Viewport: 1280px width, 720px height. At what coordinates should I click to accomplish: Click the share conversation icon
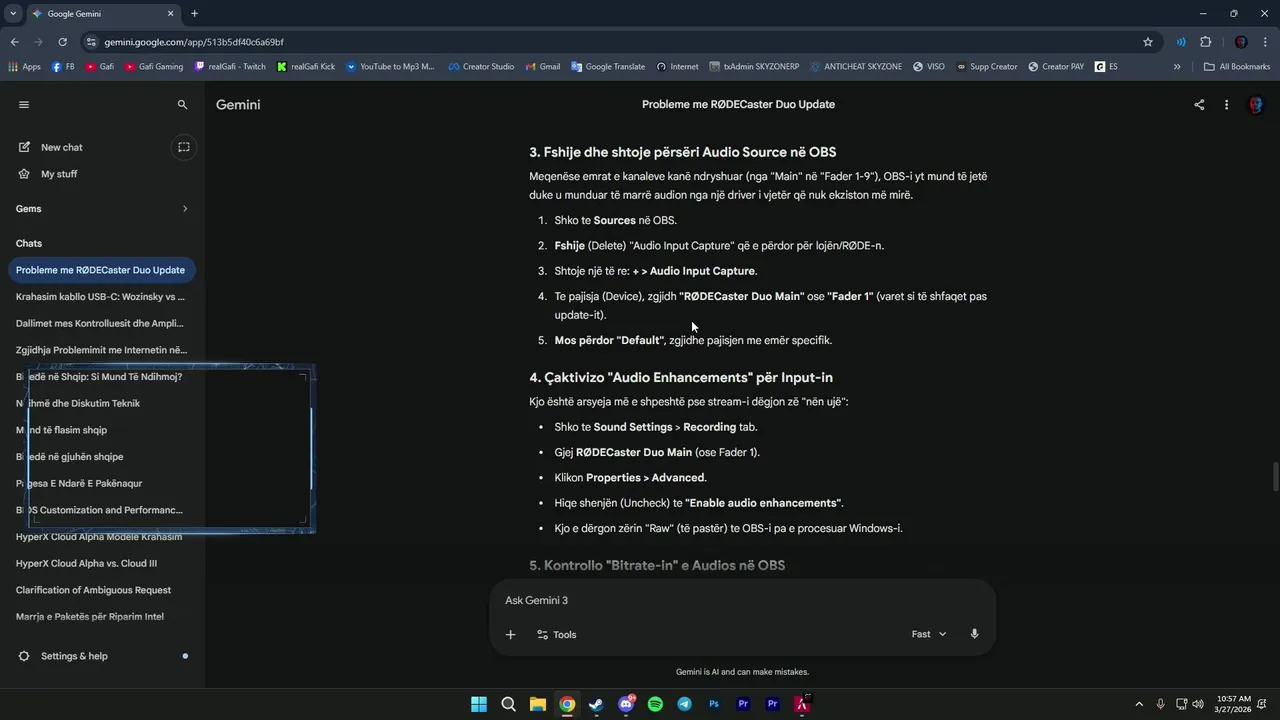1199,104
